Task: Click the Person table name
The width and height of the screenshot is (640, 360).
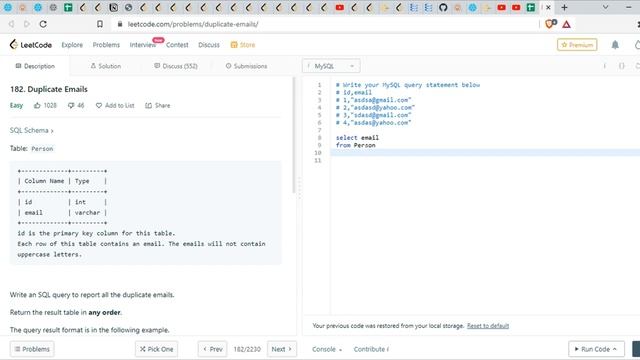Action: (42, 149)
